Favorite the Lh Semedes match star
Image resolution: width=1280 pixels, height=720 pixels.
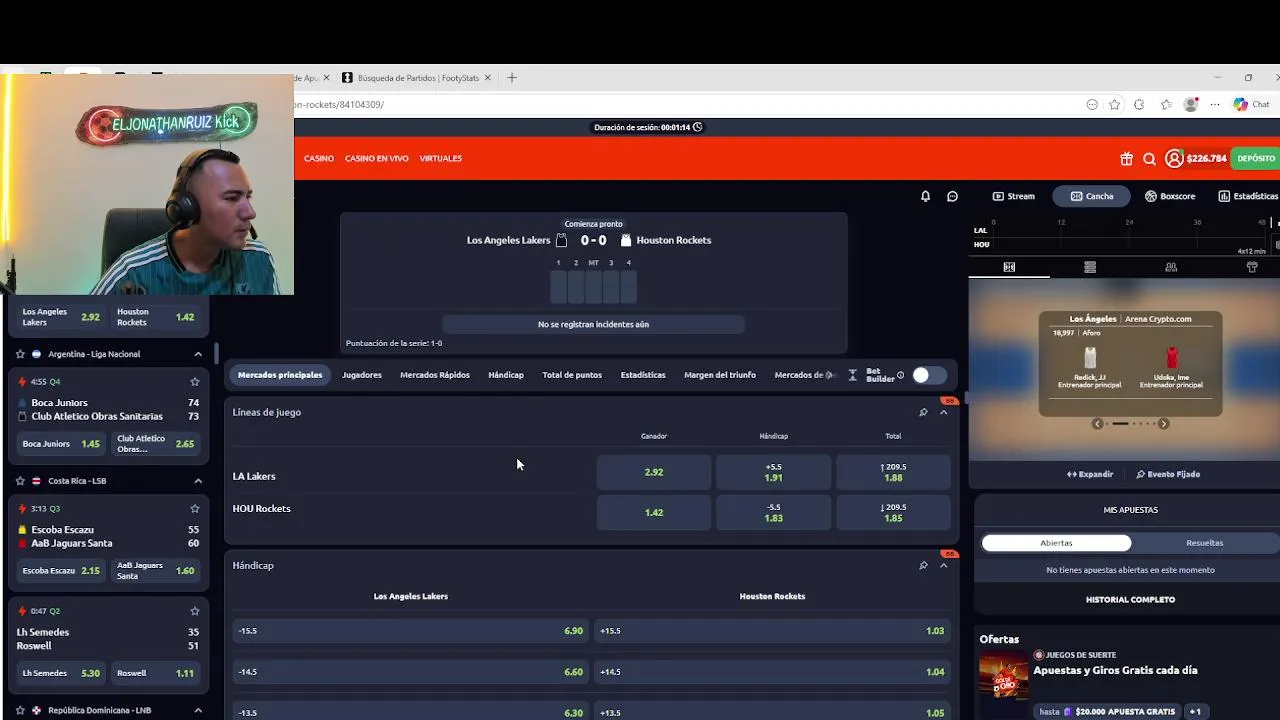195,611
